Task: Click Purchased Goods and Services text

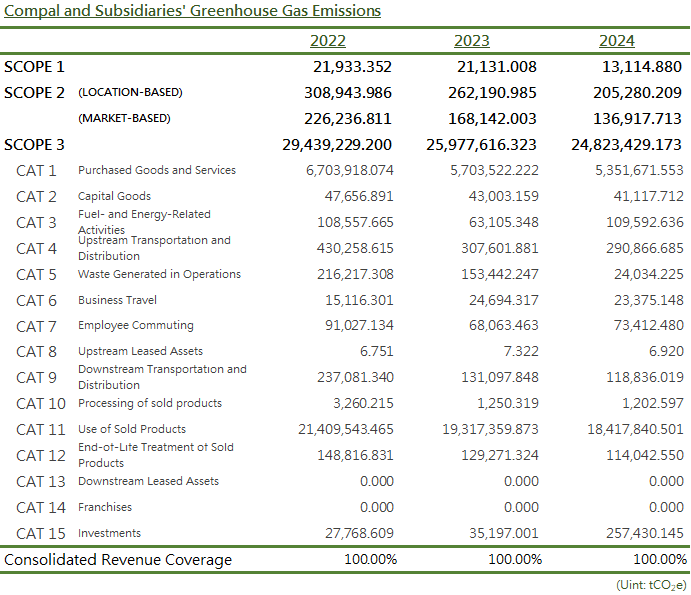Action: [157, 170]
